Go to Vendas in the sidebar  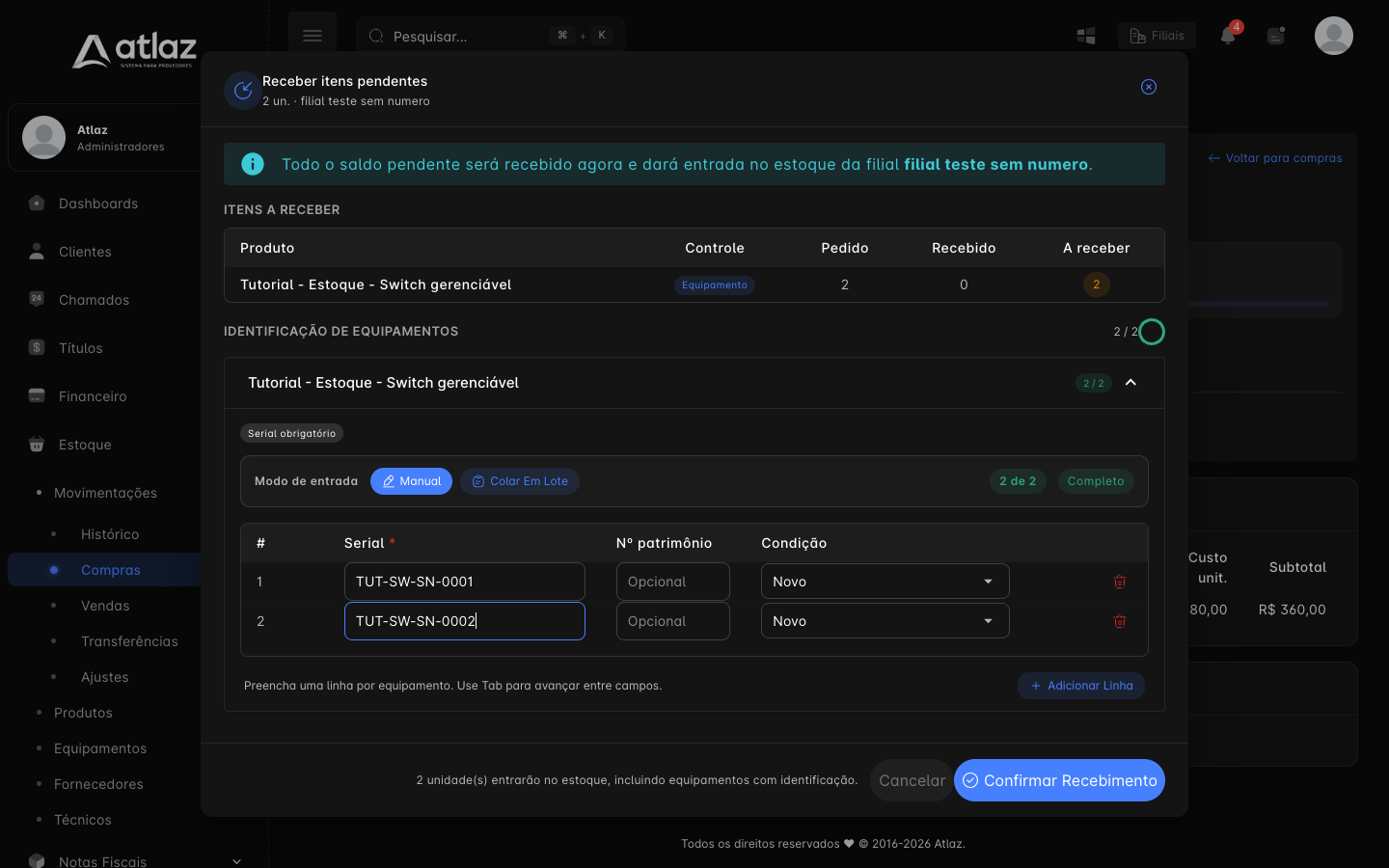click(105, 606)
